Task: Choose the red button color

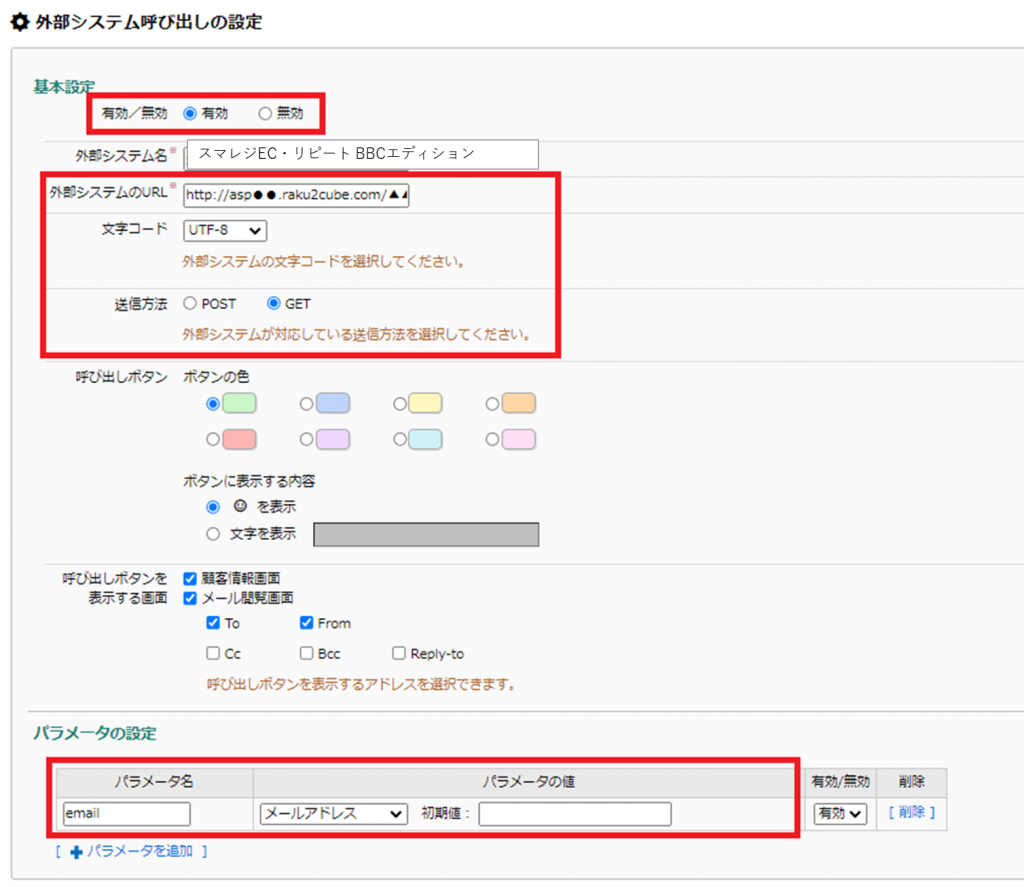Action: (x=213, y=440)
